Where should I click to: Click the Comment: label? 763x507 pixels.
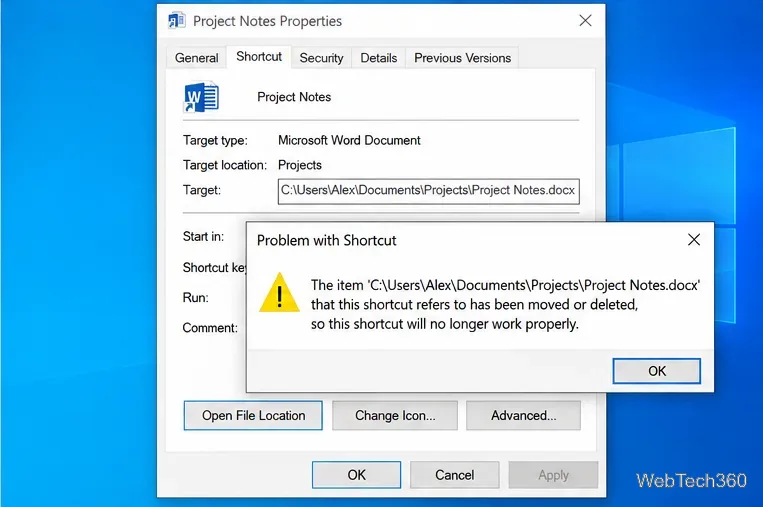coord(210,328)
